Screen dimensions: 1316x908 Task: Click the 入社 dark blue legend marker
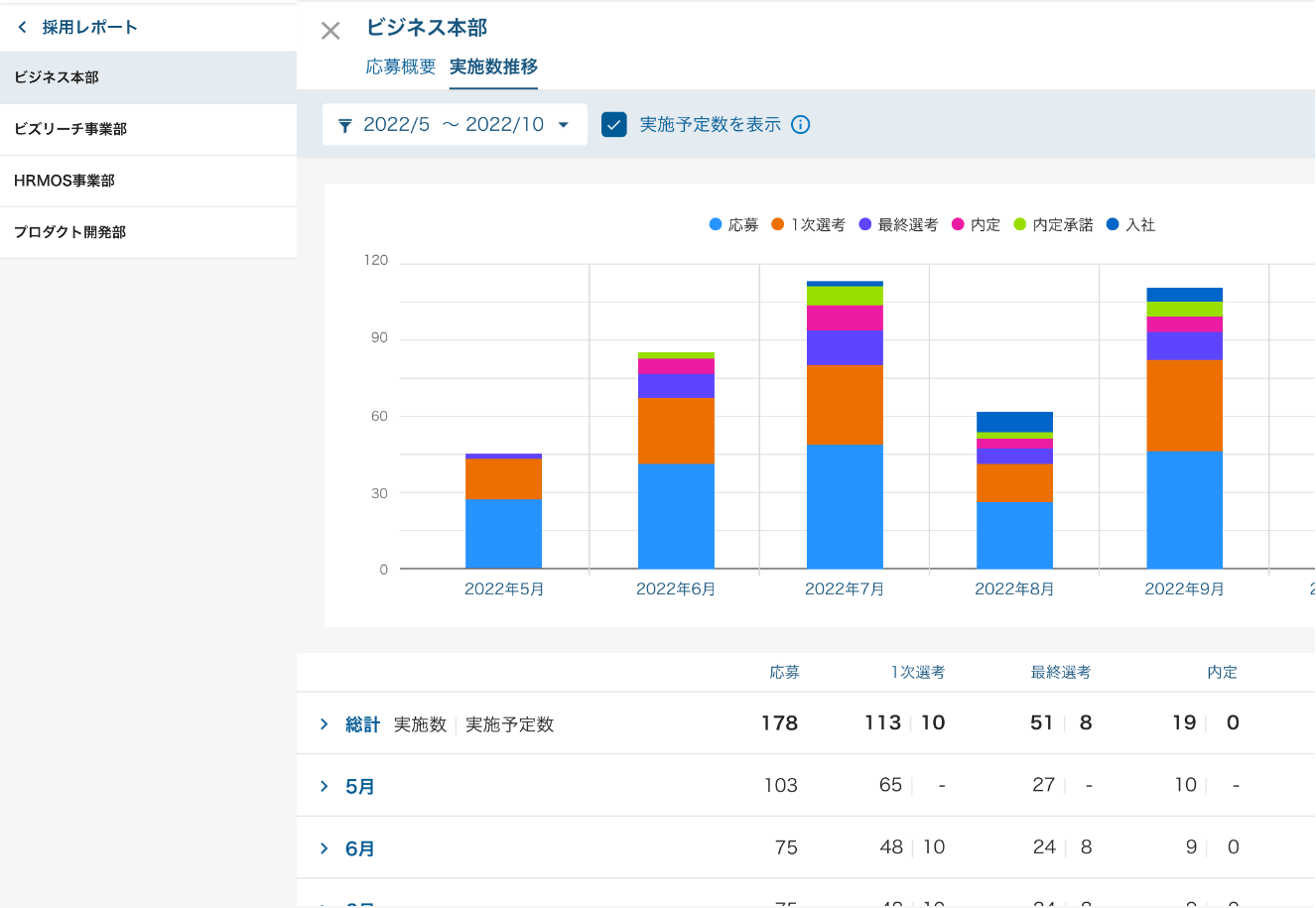1113,225
